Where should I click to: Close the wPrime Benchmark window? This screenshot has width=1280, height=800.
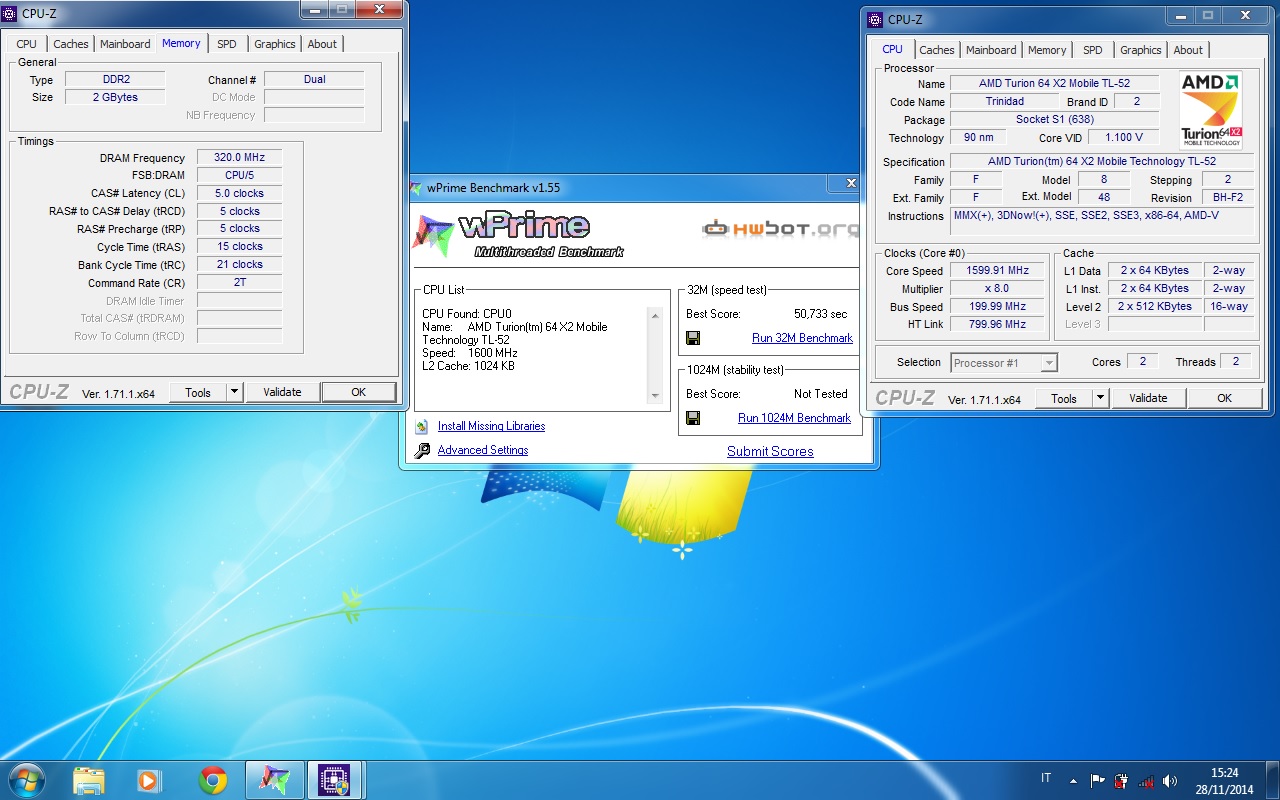click(850, 184)
